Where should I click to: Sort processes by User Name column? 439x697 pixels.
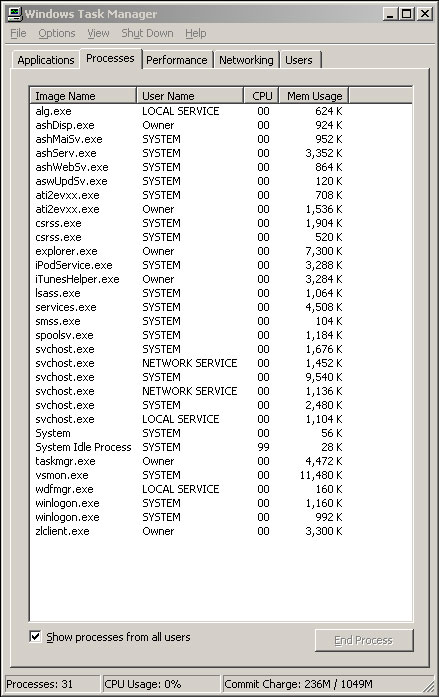(190, 96)
